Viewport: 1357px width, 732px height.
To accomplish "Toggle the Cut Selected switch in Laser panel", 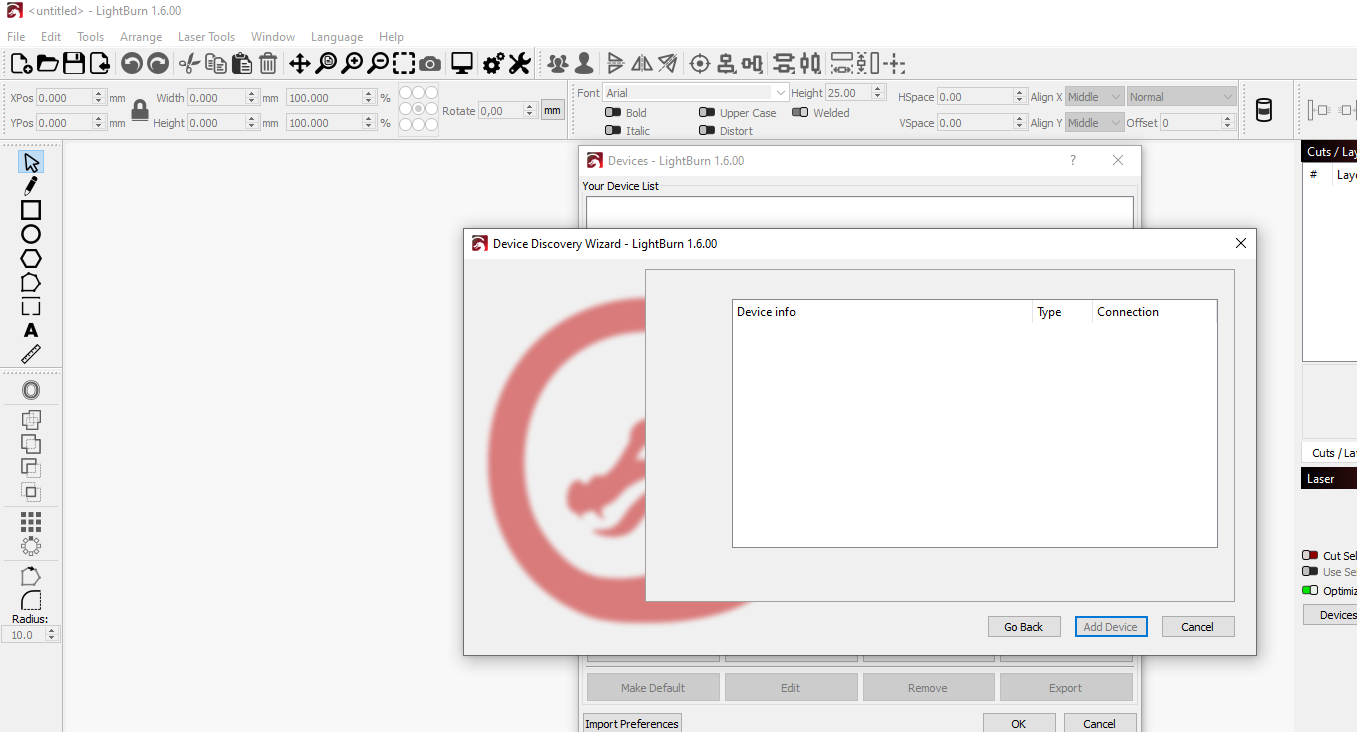I will coord(1310,555).
